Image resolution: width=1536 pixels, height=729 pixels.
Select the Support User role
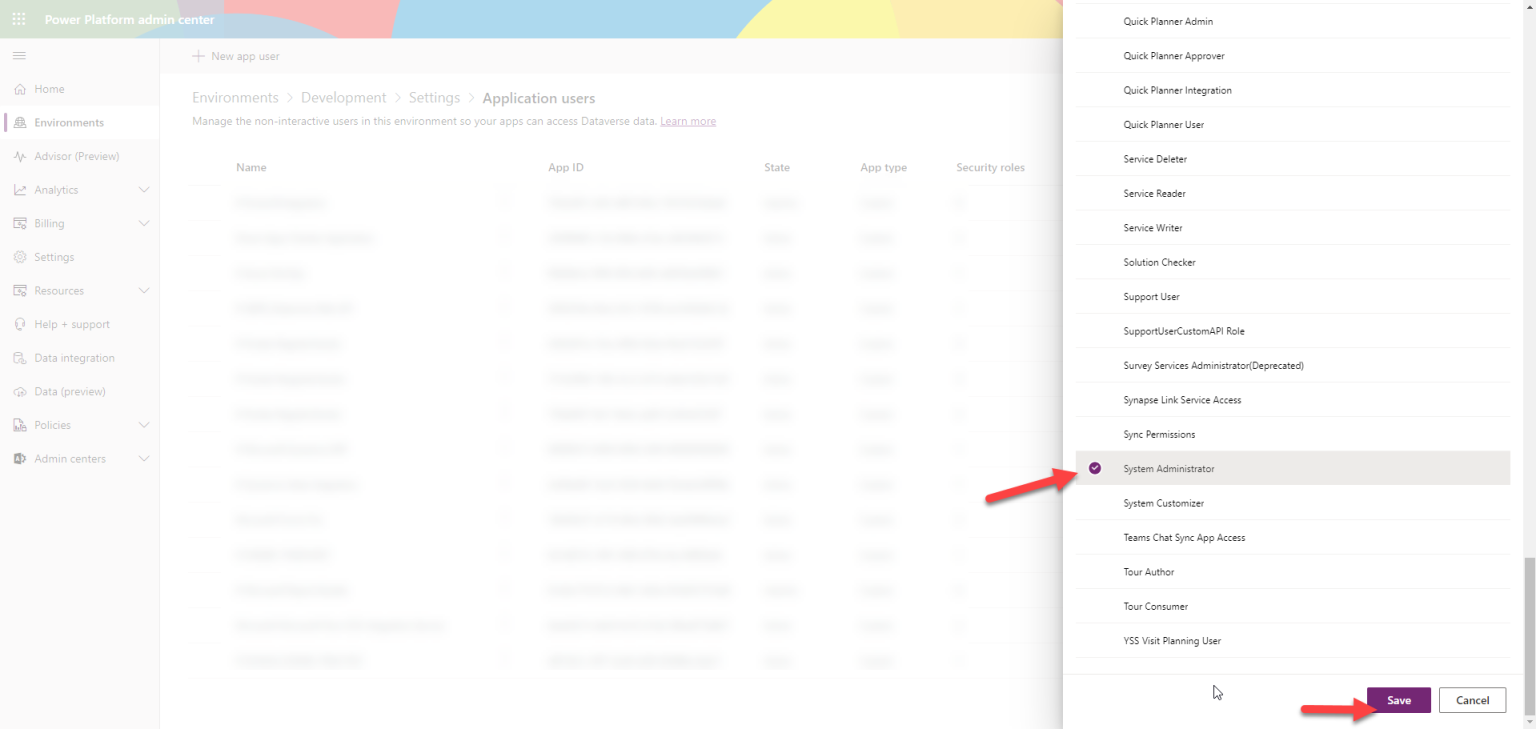(1293, 297)
